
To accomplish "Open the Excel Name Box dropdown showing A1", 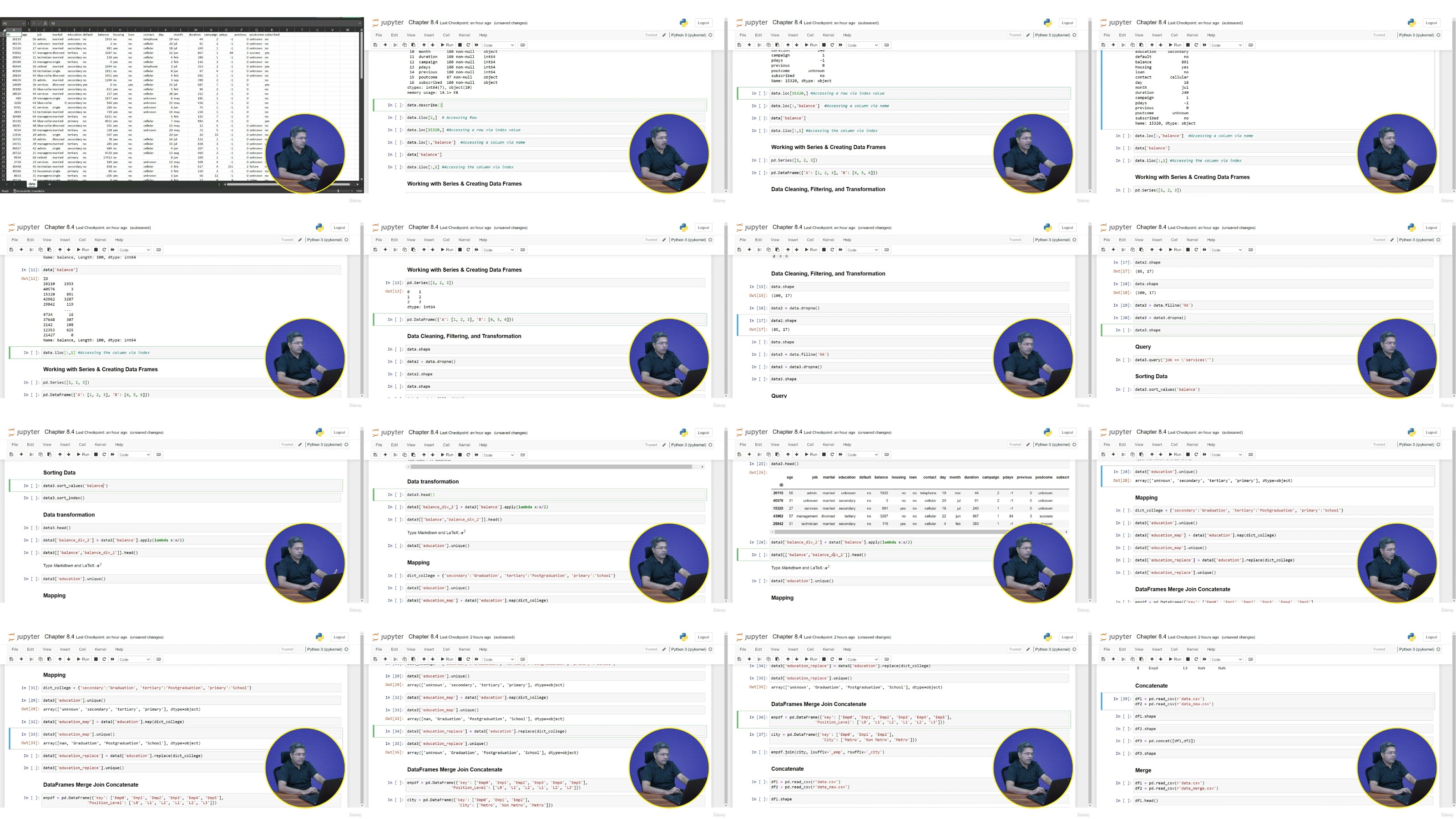I will (23, 23).
